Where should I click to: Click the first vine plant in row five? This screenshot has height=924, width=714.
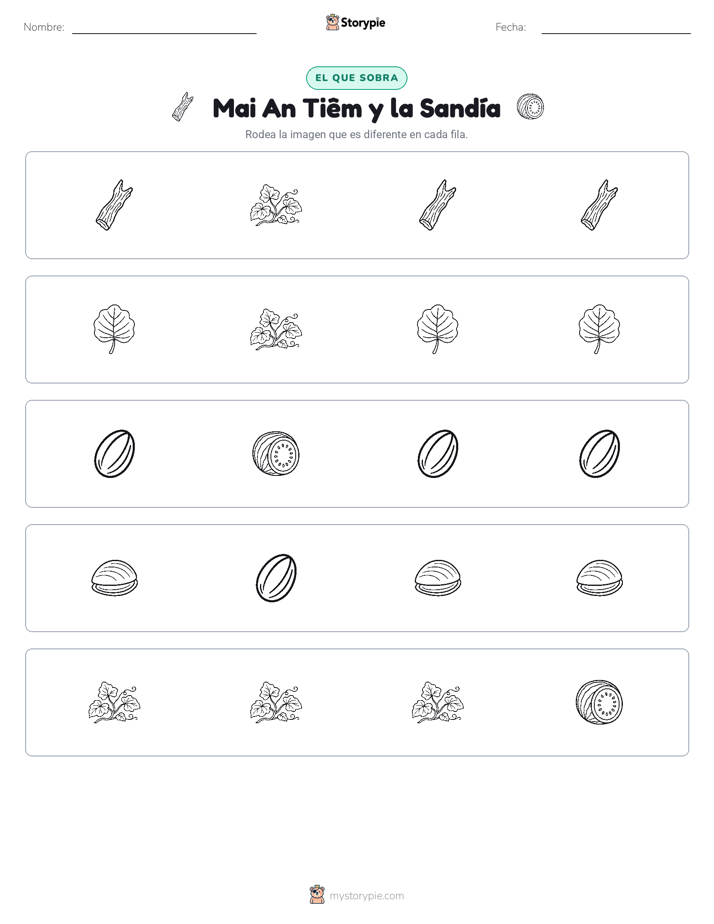(114, 702)
